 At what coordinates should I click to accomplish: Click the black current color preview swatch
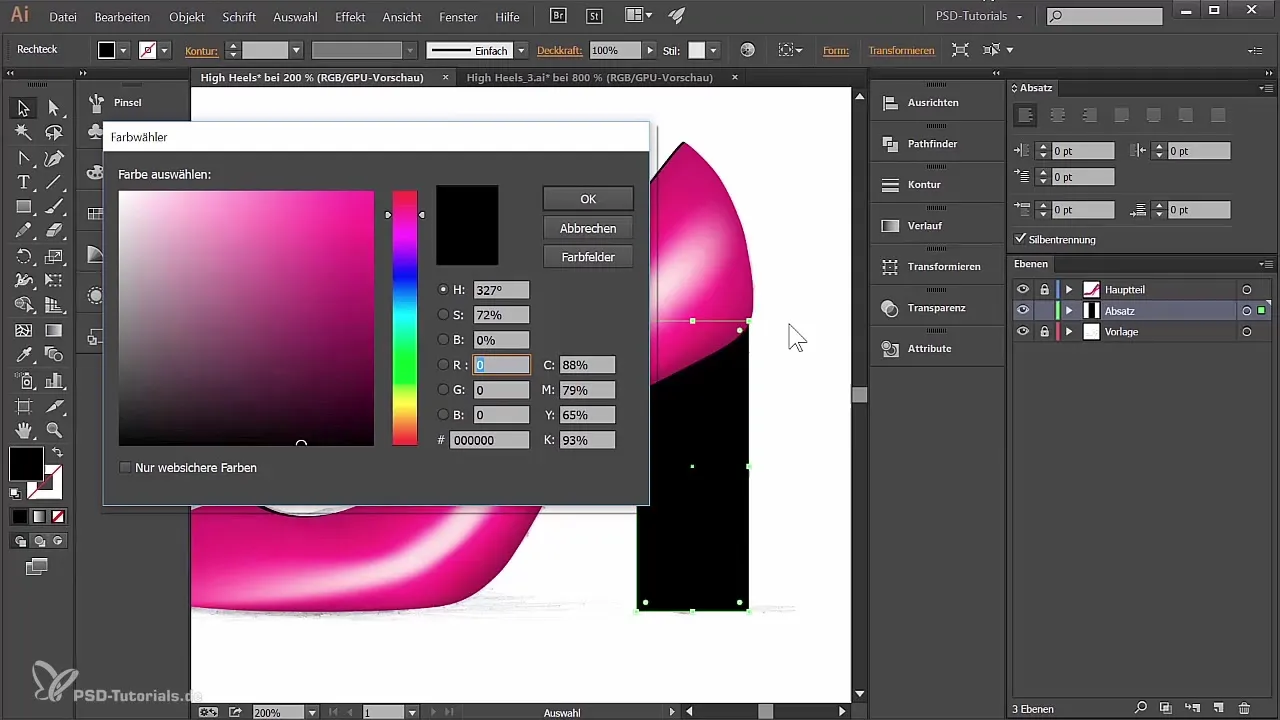point(467,225)
